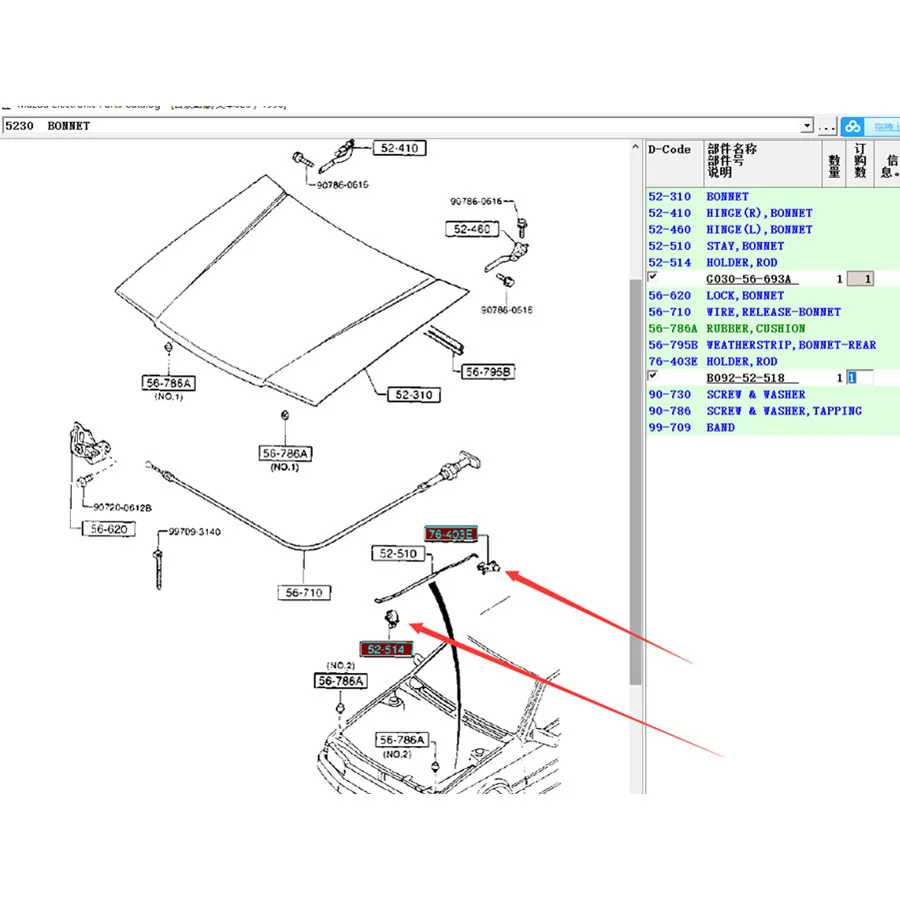Viewport: 900px width, 900px height.
Task: Select the 76-403E HOLDER,ROD row
Action: (773, 362)
